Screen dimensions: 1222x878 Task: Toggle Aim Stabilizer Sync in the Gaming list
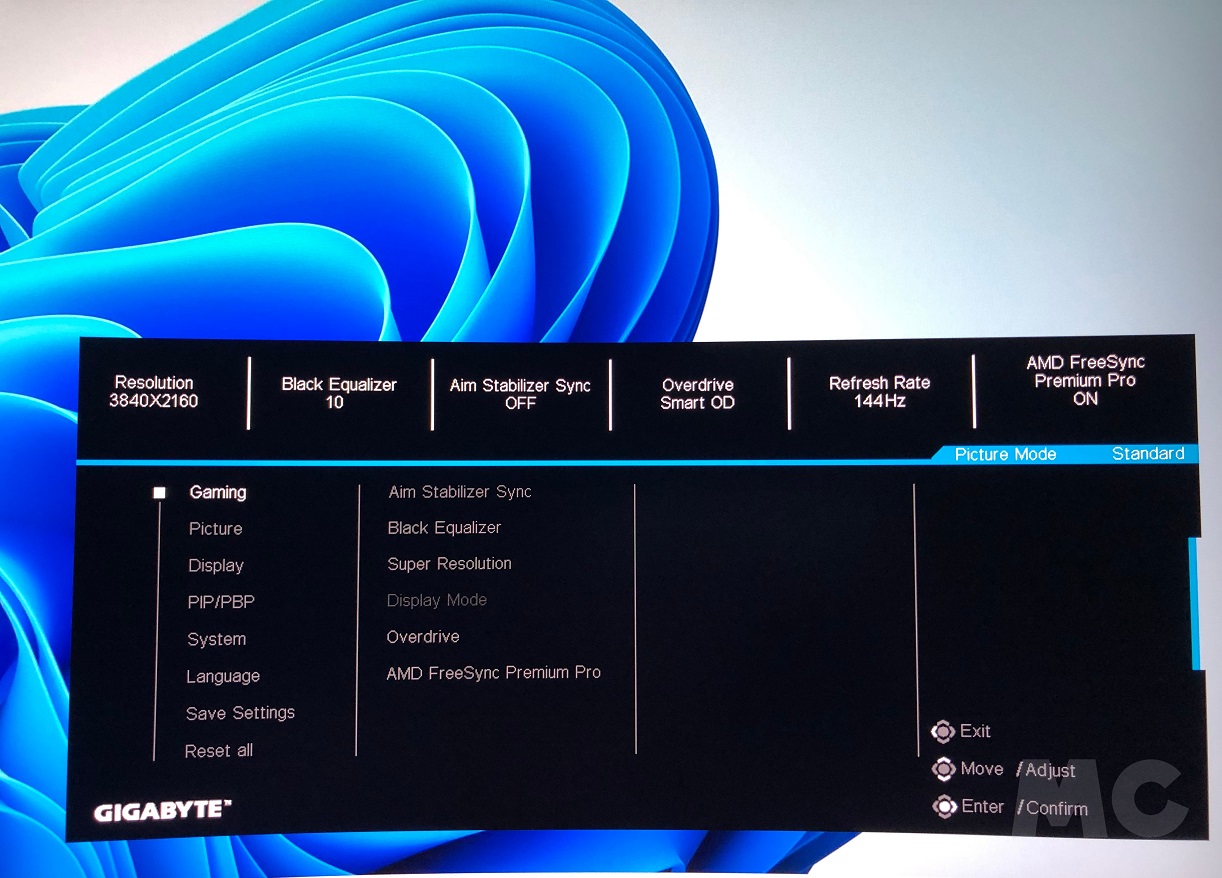click(x=460, y=492)
